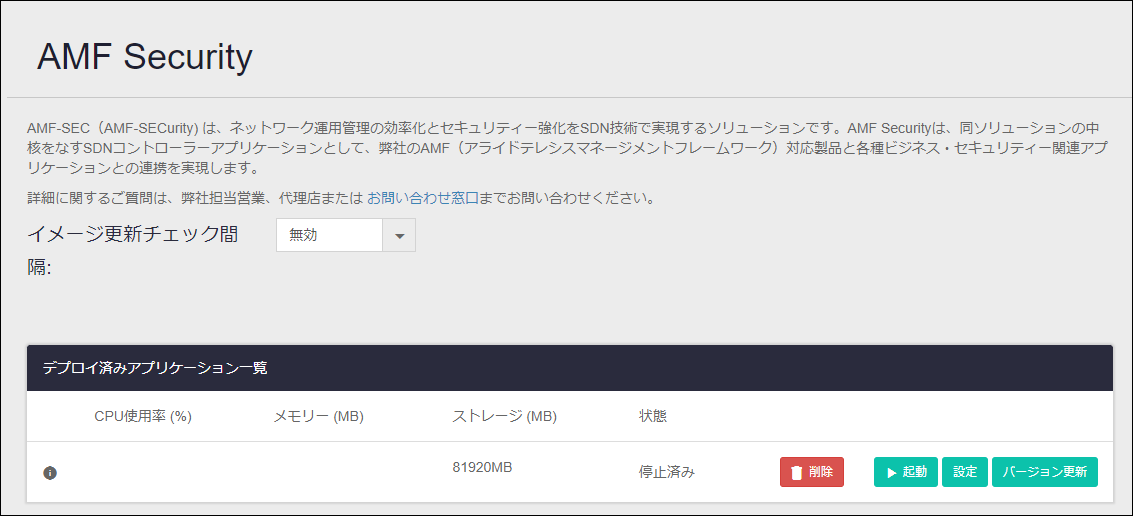
Task: Click the 無効 value in the interval combo box
Action: tap(329, 235)
